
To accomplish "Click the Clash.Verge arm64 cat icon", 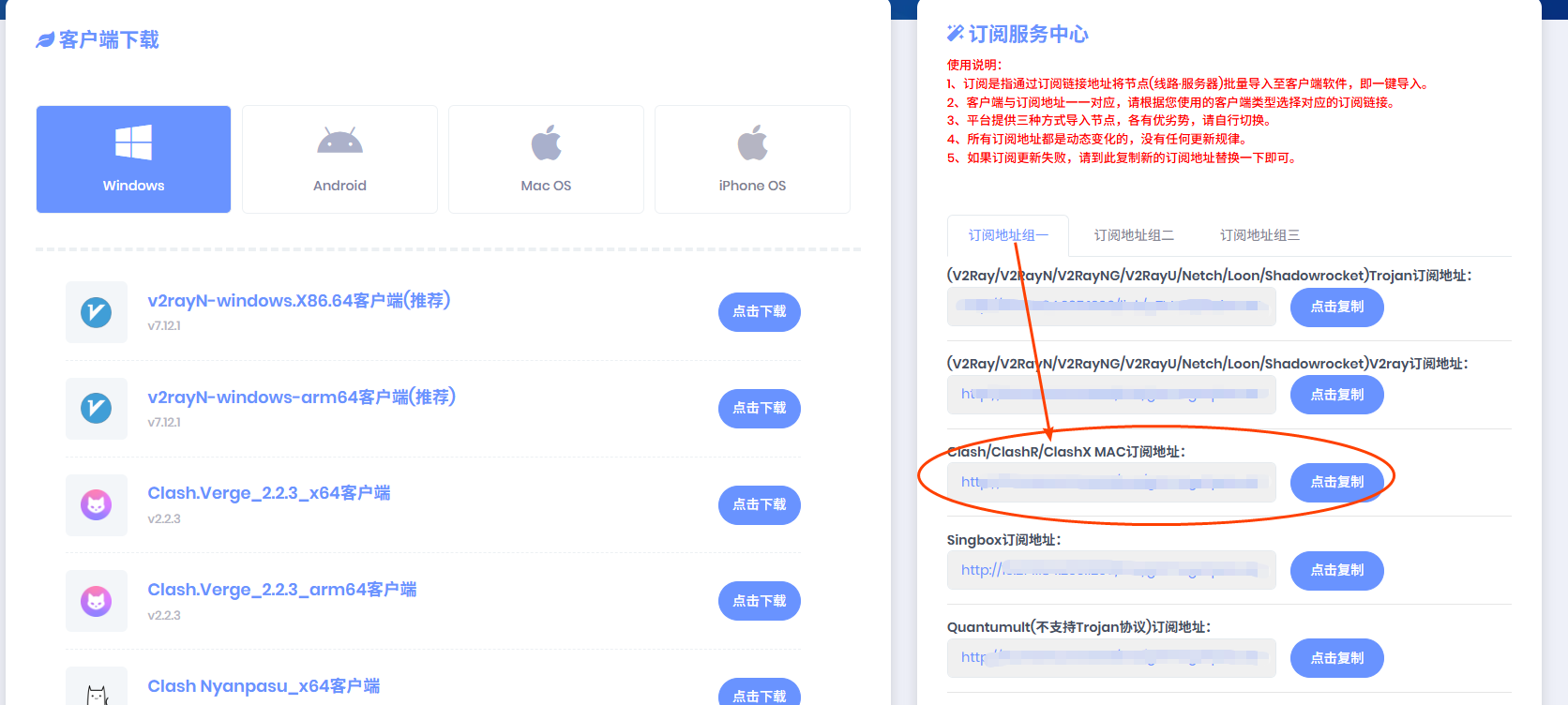I will coord(97,601).
